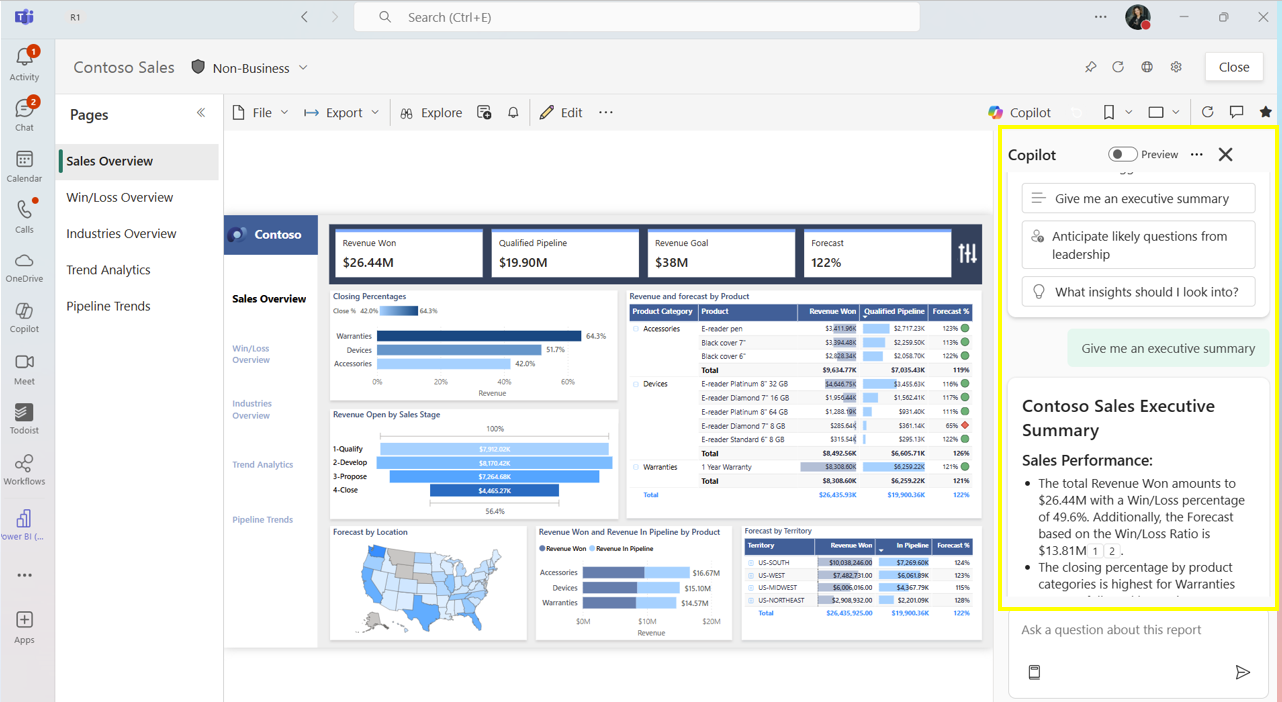The width and height of the screenshot is (1282, 702).
Task: Open report comments via speech bubble icon
Action: pos(1236,112)
